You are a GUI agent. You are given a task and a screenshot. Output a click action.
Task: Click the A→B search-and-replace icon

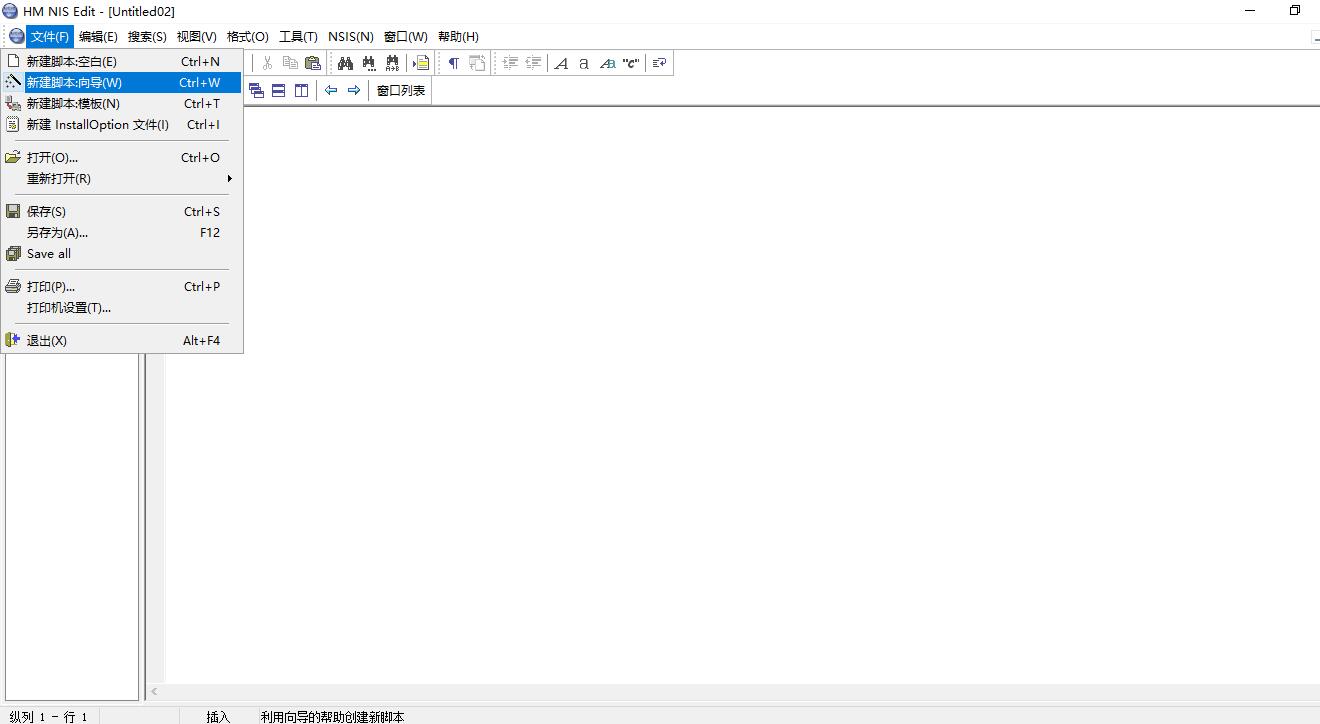(x=392, y=63)
